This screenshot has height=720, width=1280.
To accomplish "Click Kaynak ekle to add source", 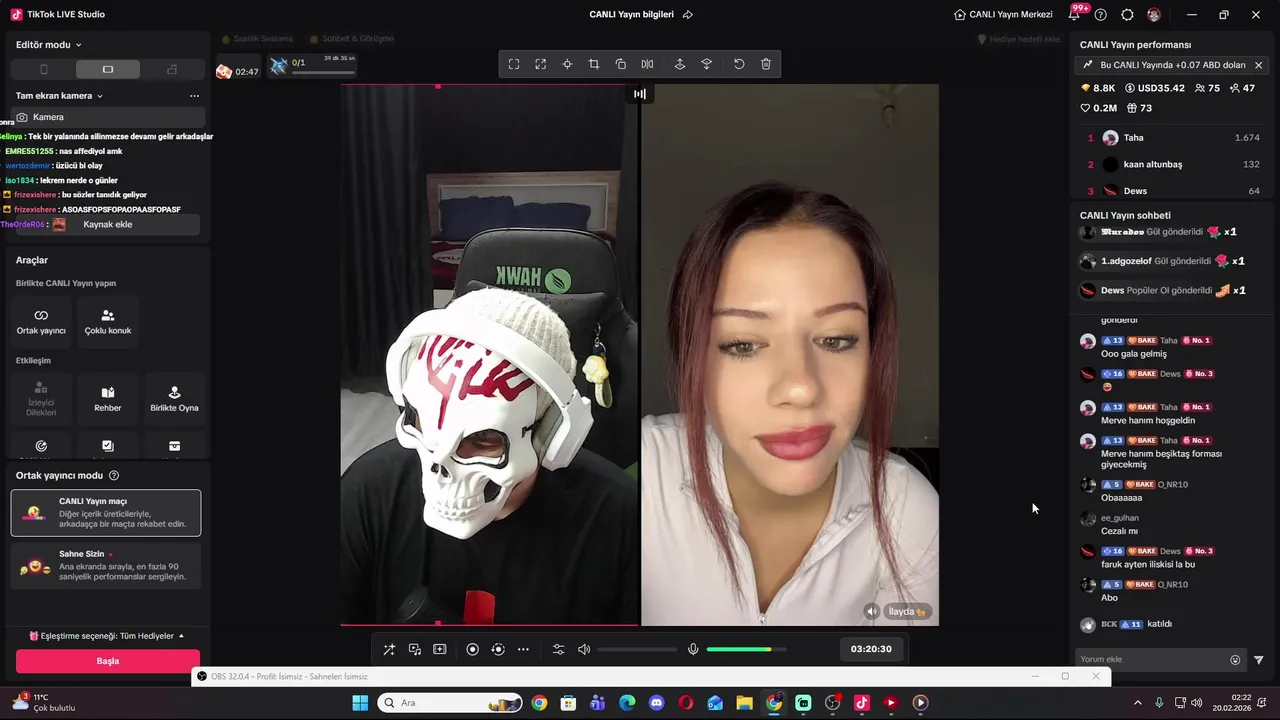I will pyautogui.click(x=108, y=225).
